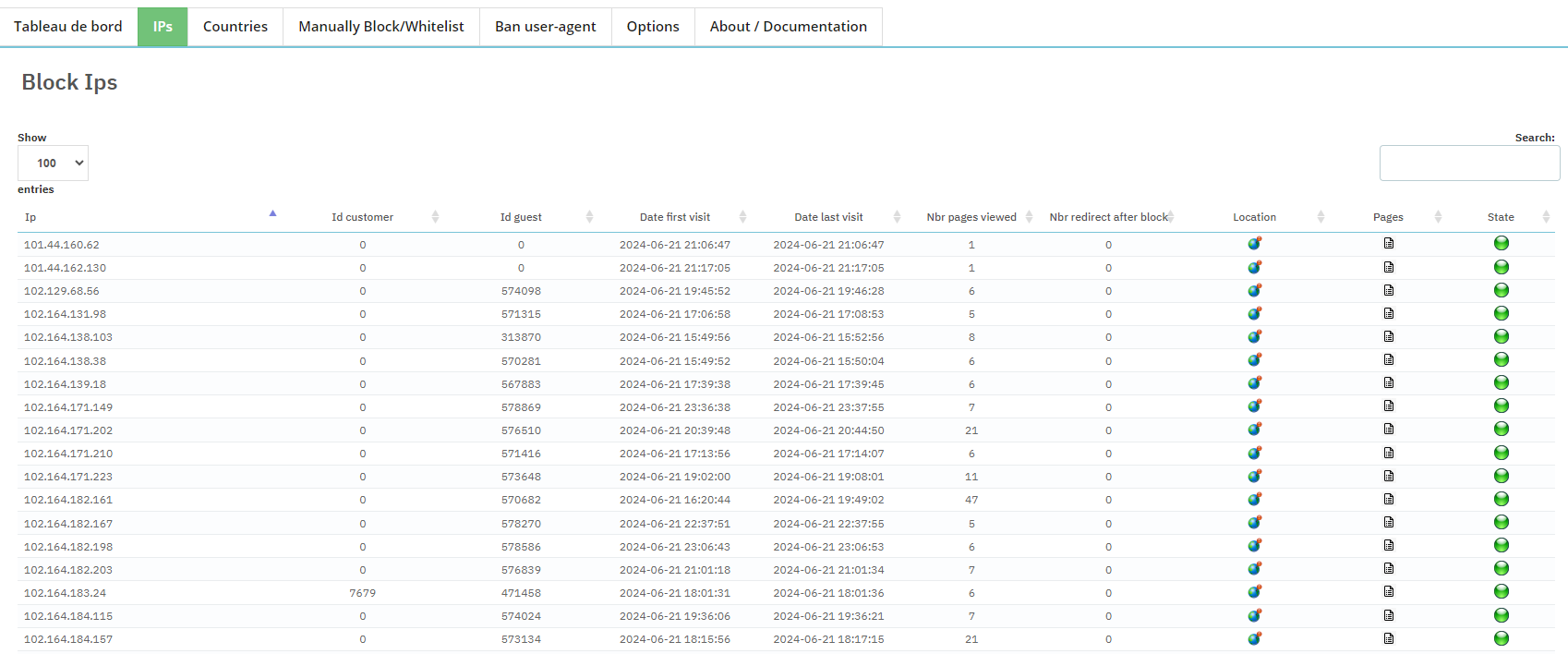View pages document for IP 102.164.131.98
This screenshot has width=1568, height=654.
[1388, 313]
